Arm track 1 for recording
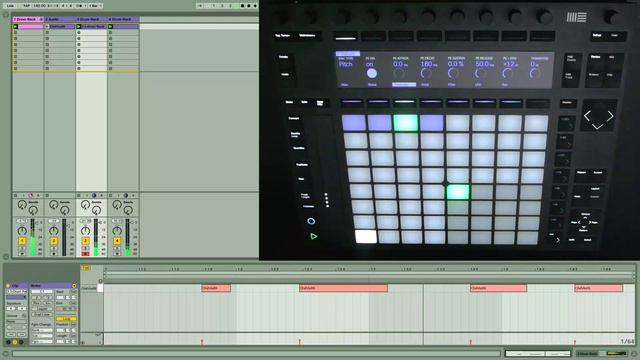Screen dimensions: 640x360 (x=22, y=254)
